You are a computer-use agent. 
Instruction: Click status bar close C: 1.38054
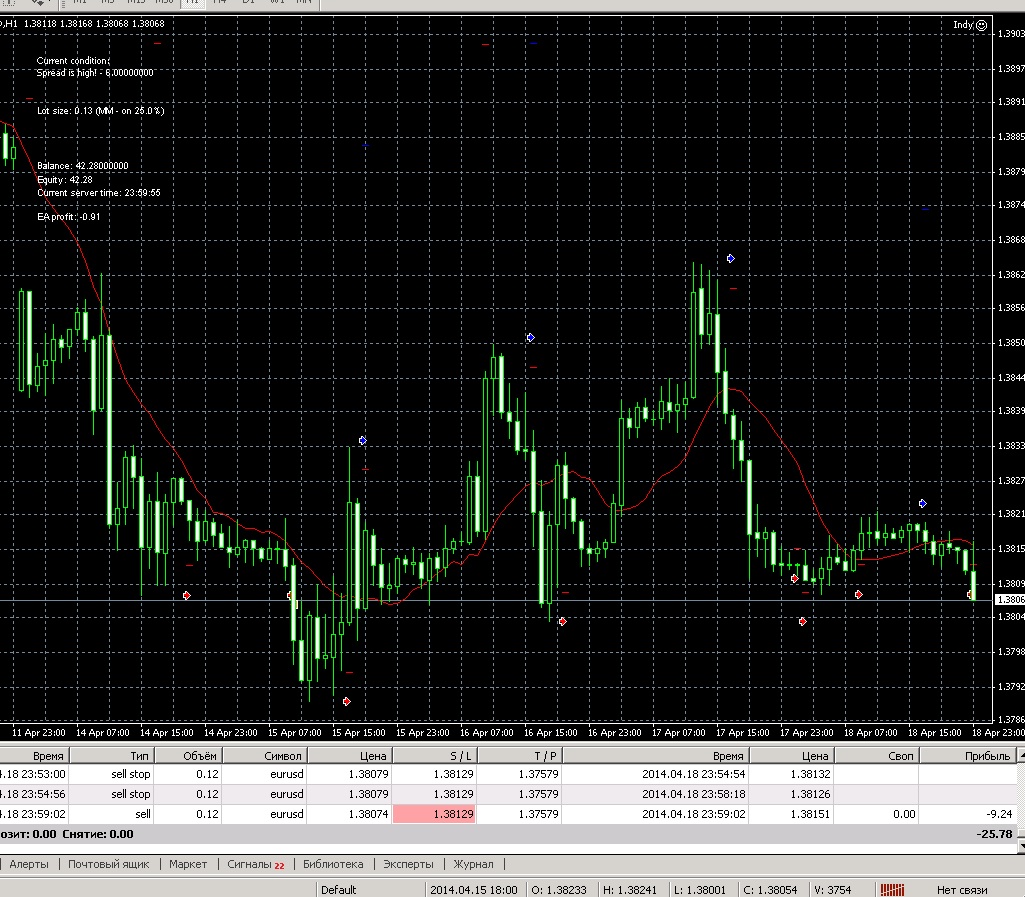tap(770, 890)
